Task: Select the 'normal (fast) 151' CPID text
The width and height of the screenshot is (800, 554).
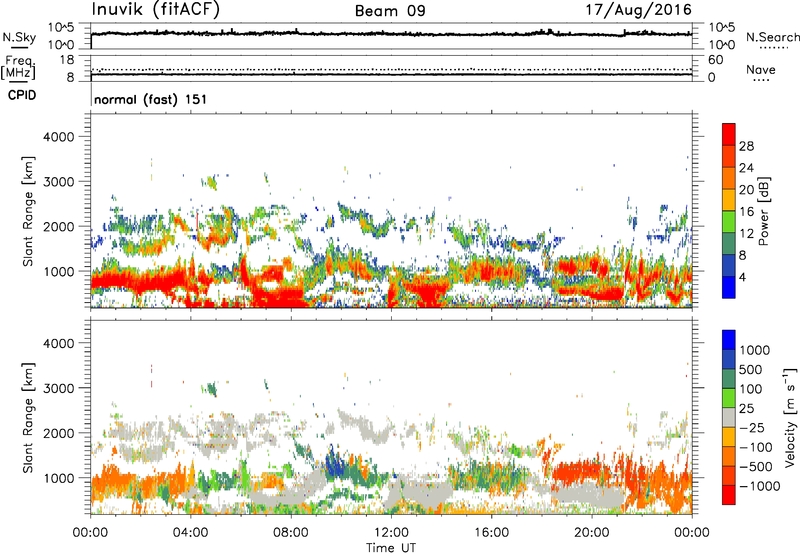Action: point(151,99)
